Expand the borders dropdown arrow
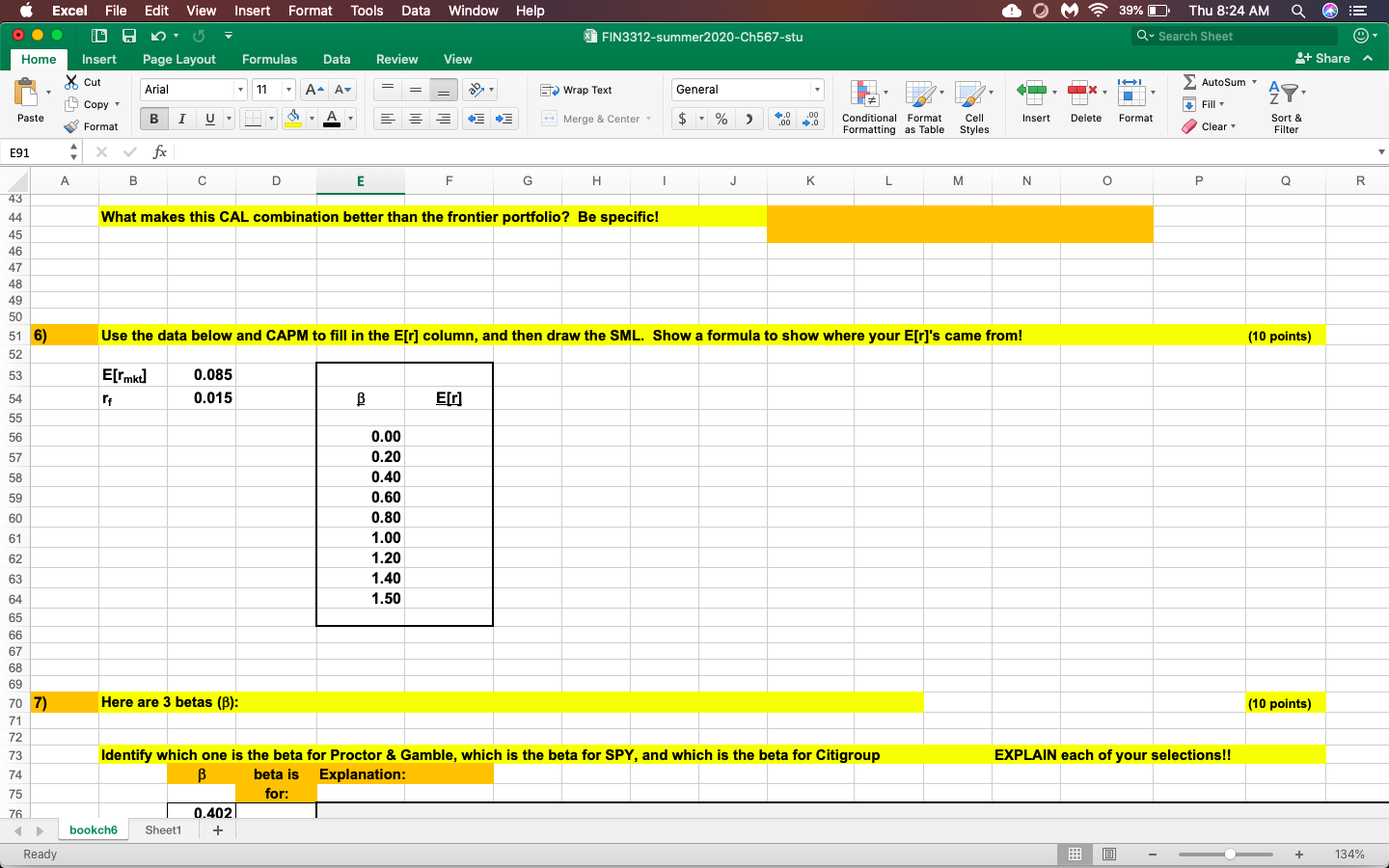 (x=271, y=119)
